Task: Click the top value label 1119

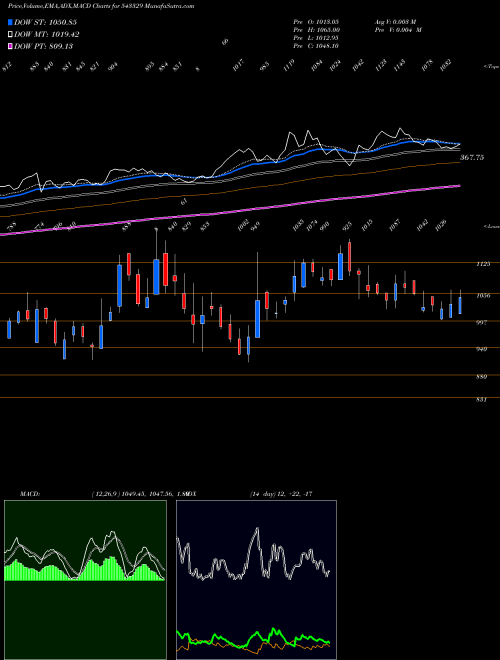Action: (289, 65)
